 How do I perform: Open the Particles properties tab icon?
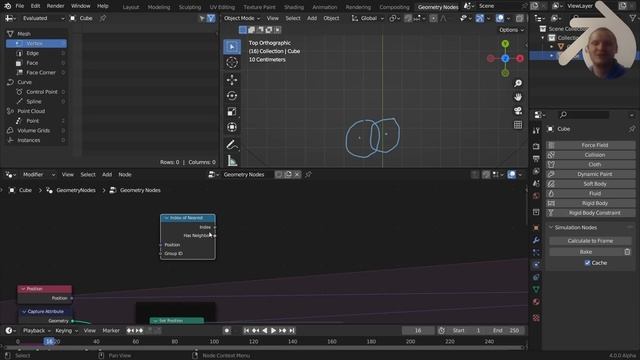click(x=536, y=252)
